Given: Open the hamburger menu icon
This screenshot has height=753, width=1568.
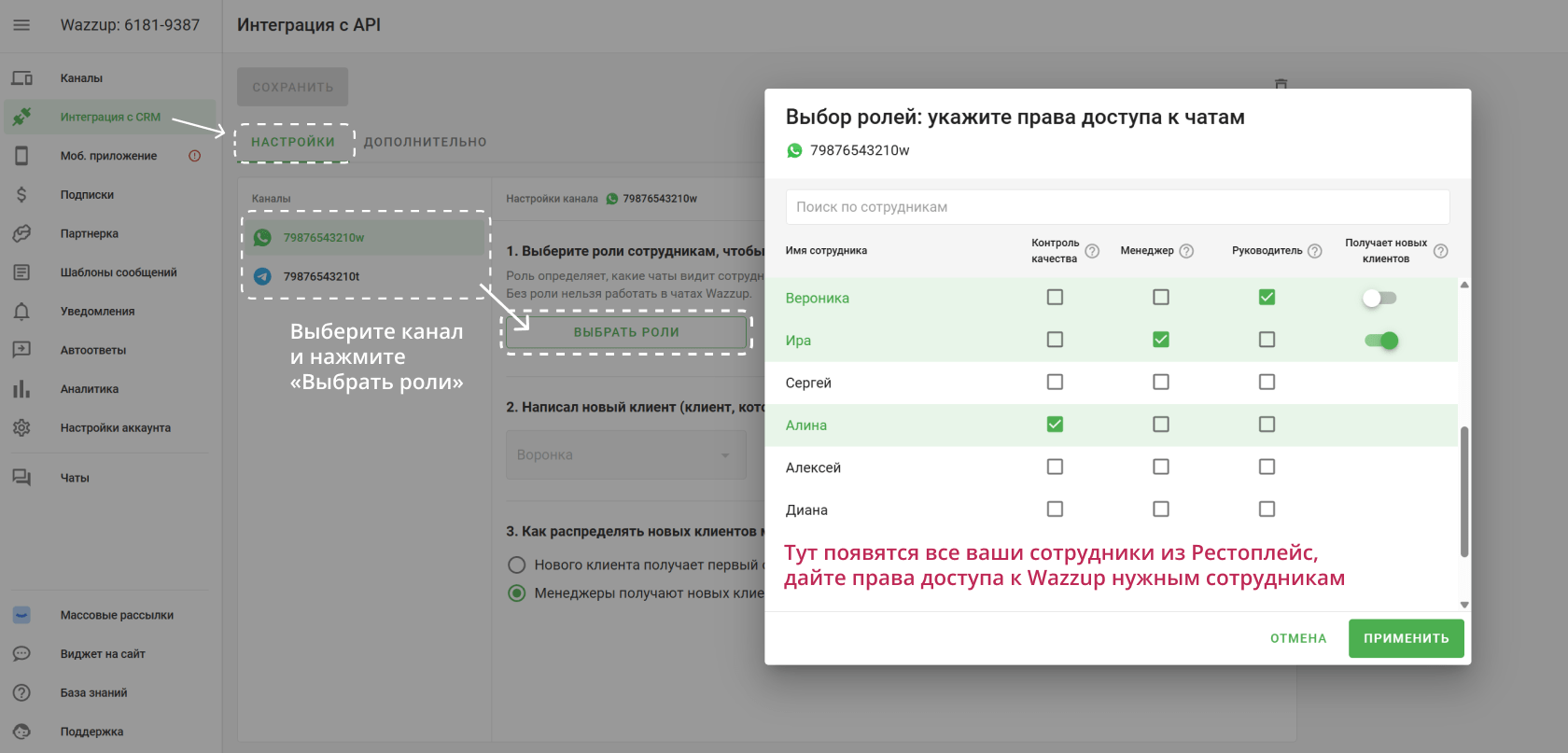Looking at the screenshot, I should pyautogui.click(x=21, y=25).
